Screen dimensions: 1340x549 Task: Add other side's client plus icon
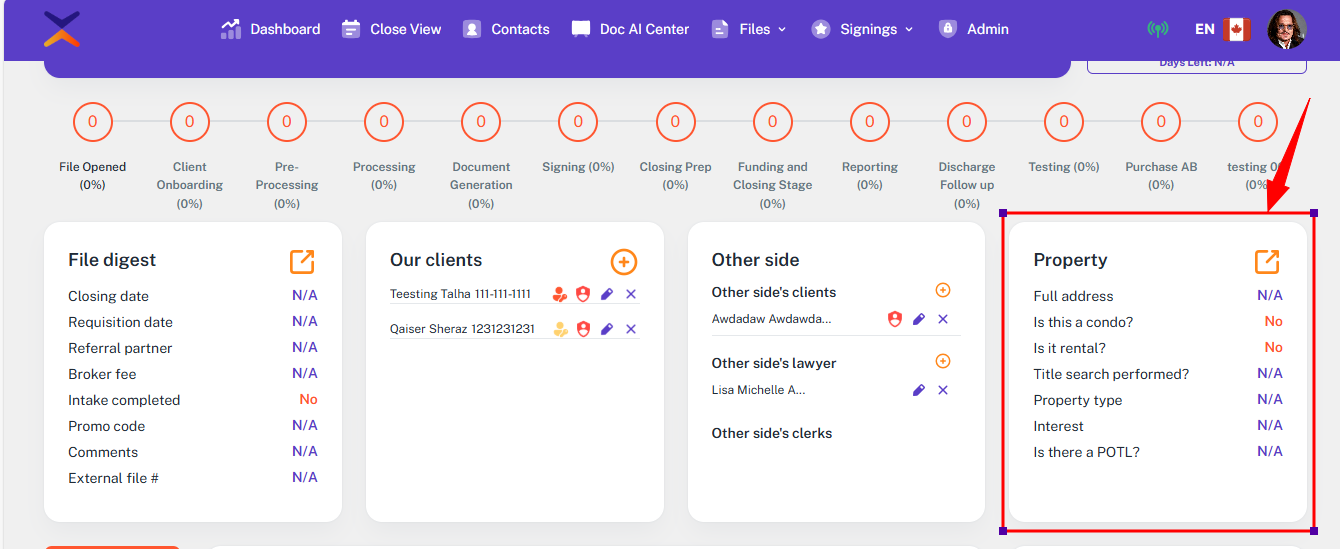click(942, 290)
